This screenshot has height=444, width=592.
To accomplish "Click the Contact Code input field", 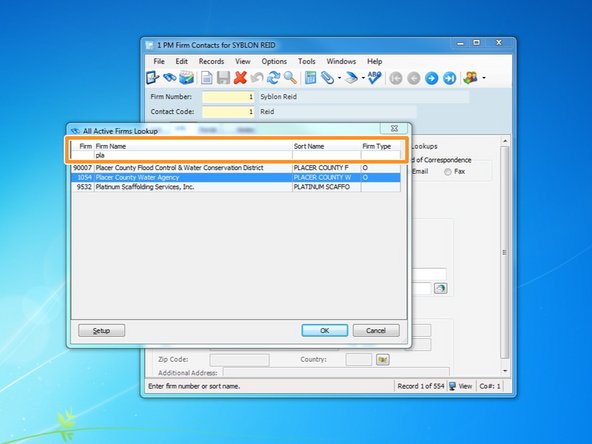I will click(228, 112).
